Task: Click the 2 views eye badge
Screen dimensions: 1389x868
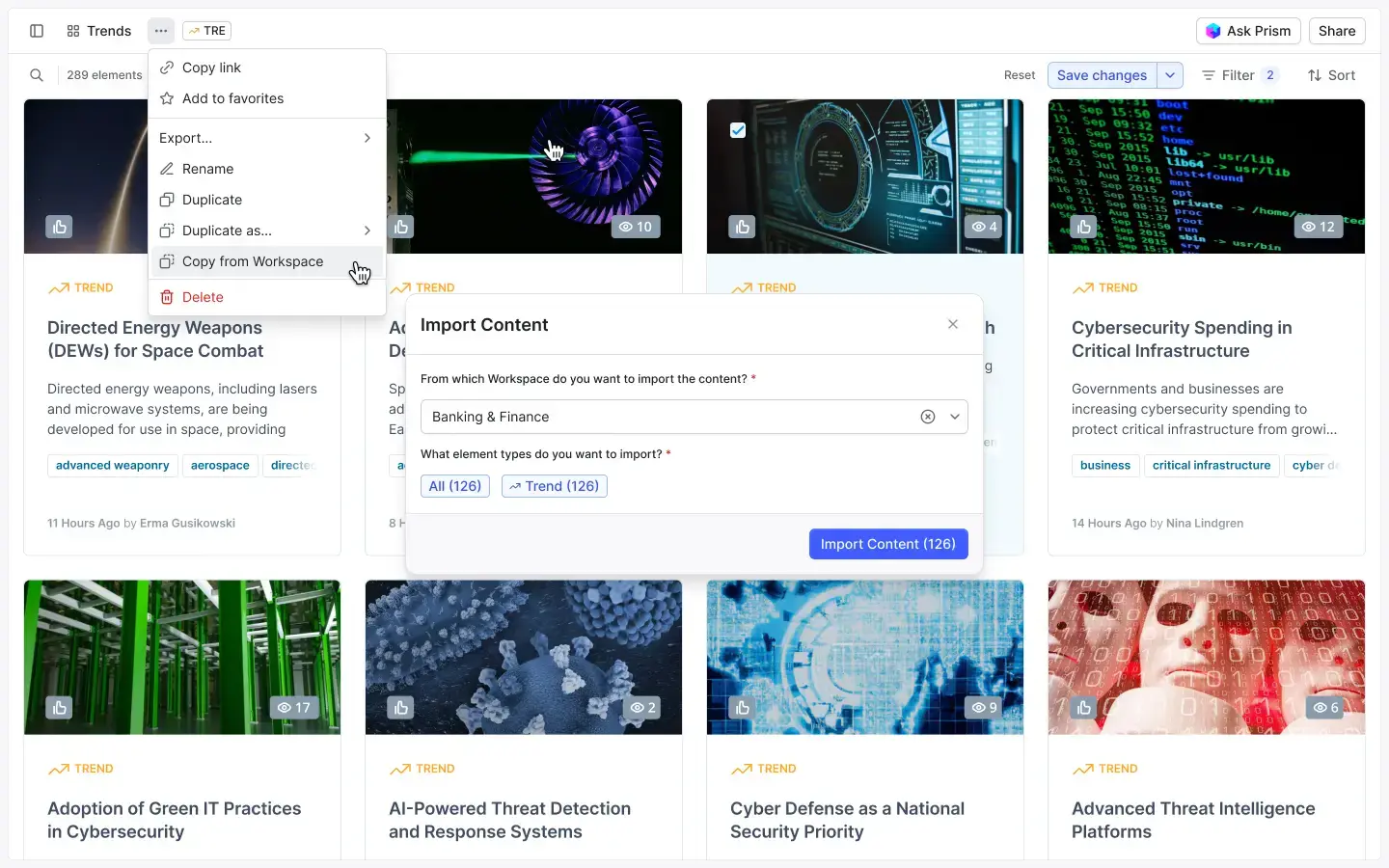Action: click(642, 708)
